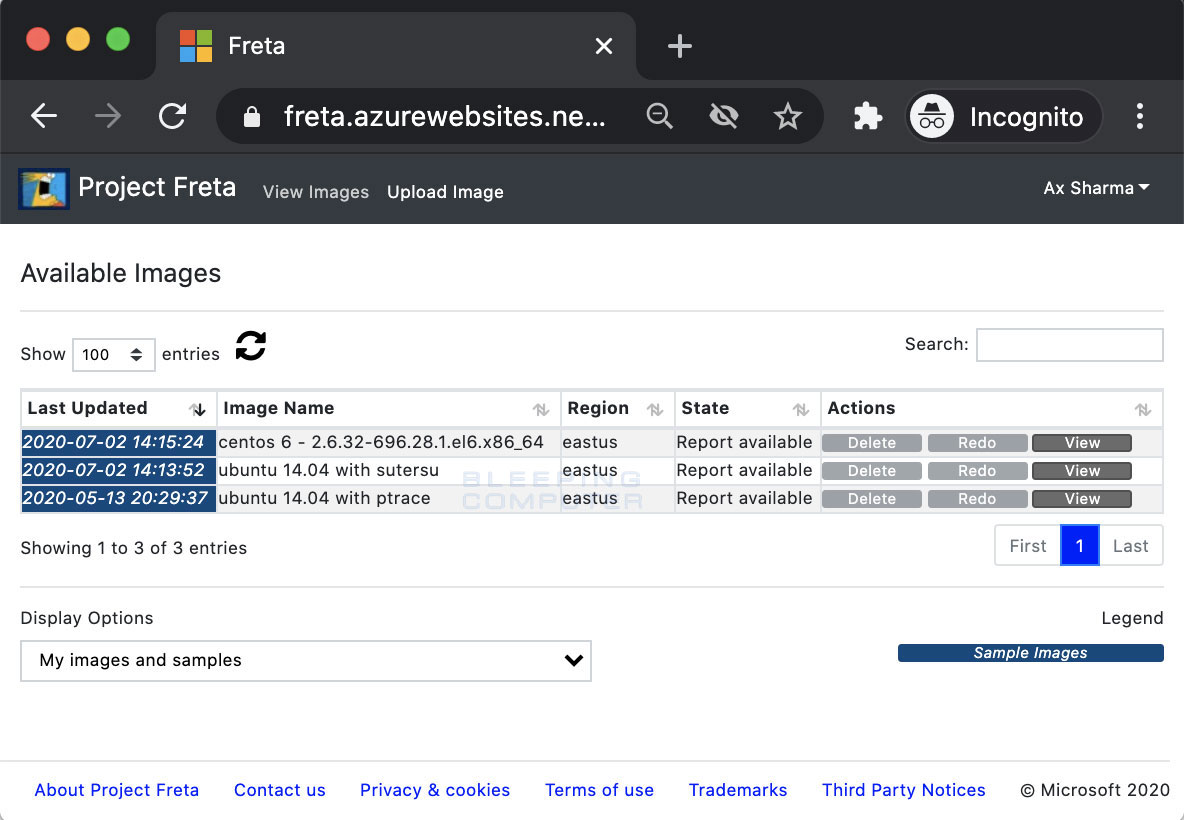
Task: Open the Upload Image nav item
Action: tap(445, 192)
